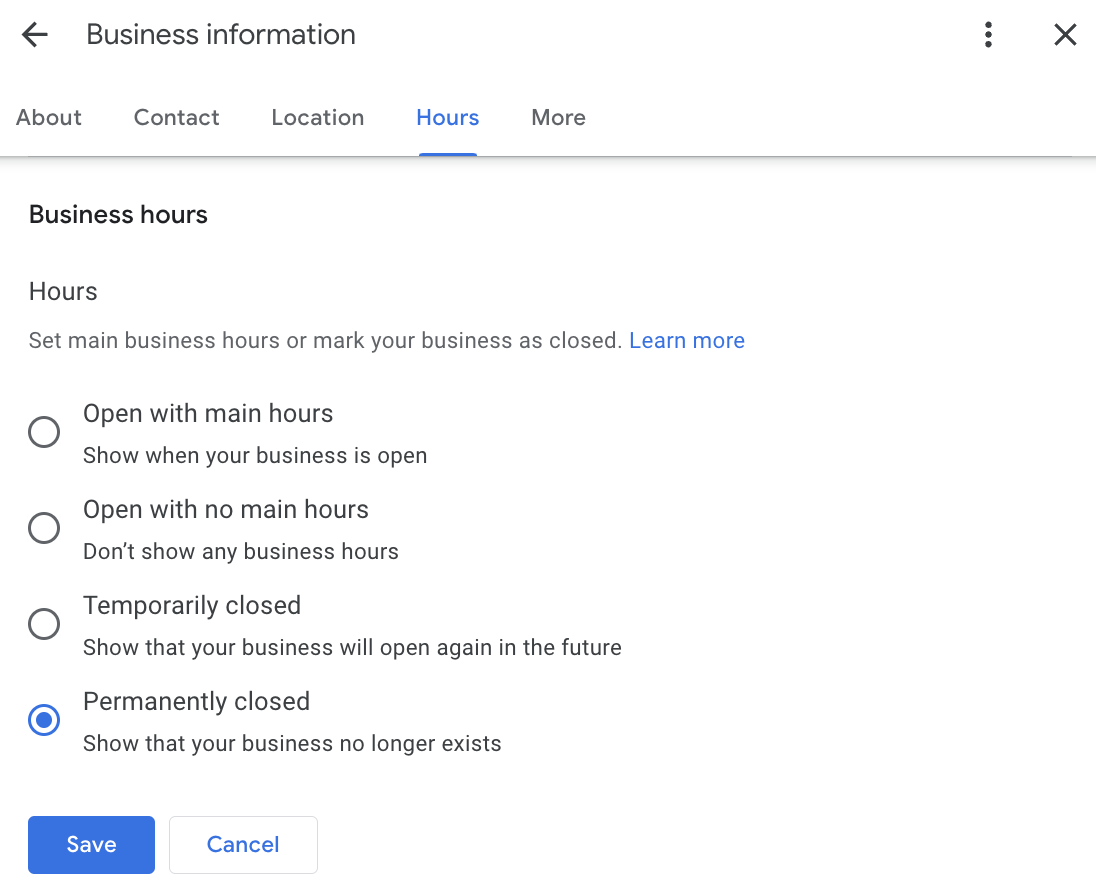Click 'Show that your business no longer exists' text
This screenshot has width=1096, height=896.
click(292, 744)
